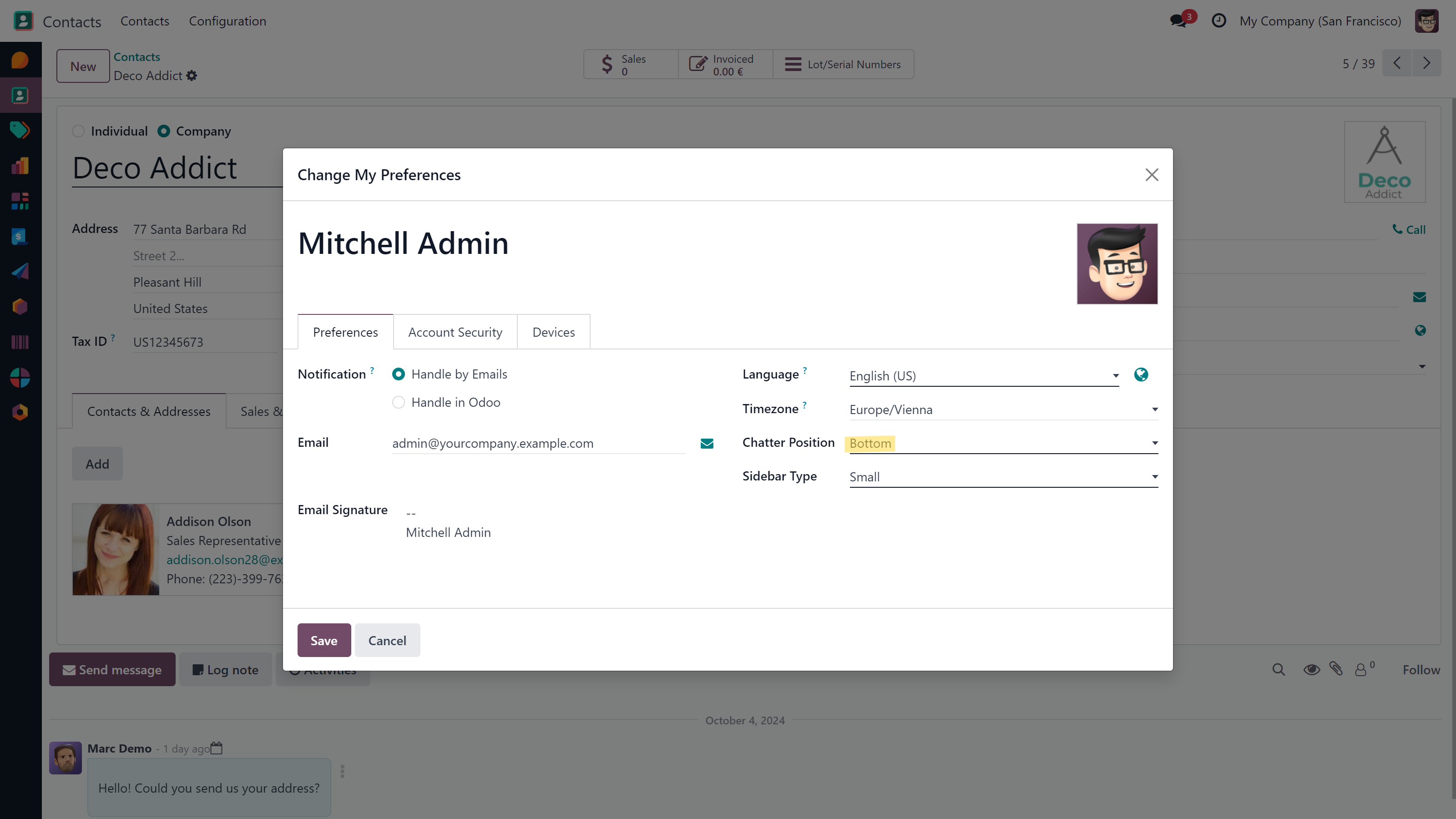1456x819 pixels.
Task: Open the Sidebar Type dropdown
Action: (1003, 477)
